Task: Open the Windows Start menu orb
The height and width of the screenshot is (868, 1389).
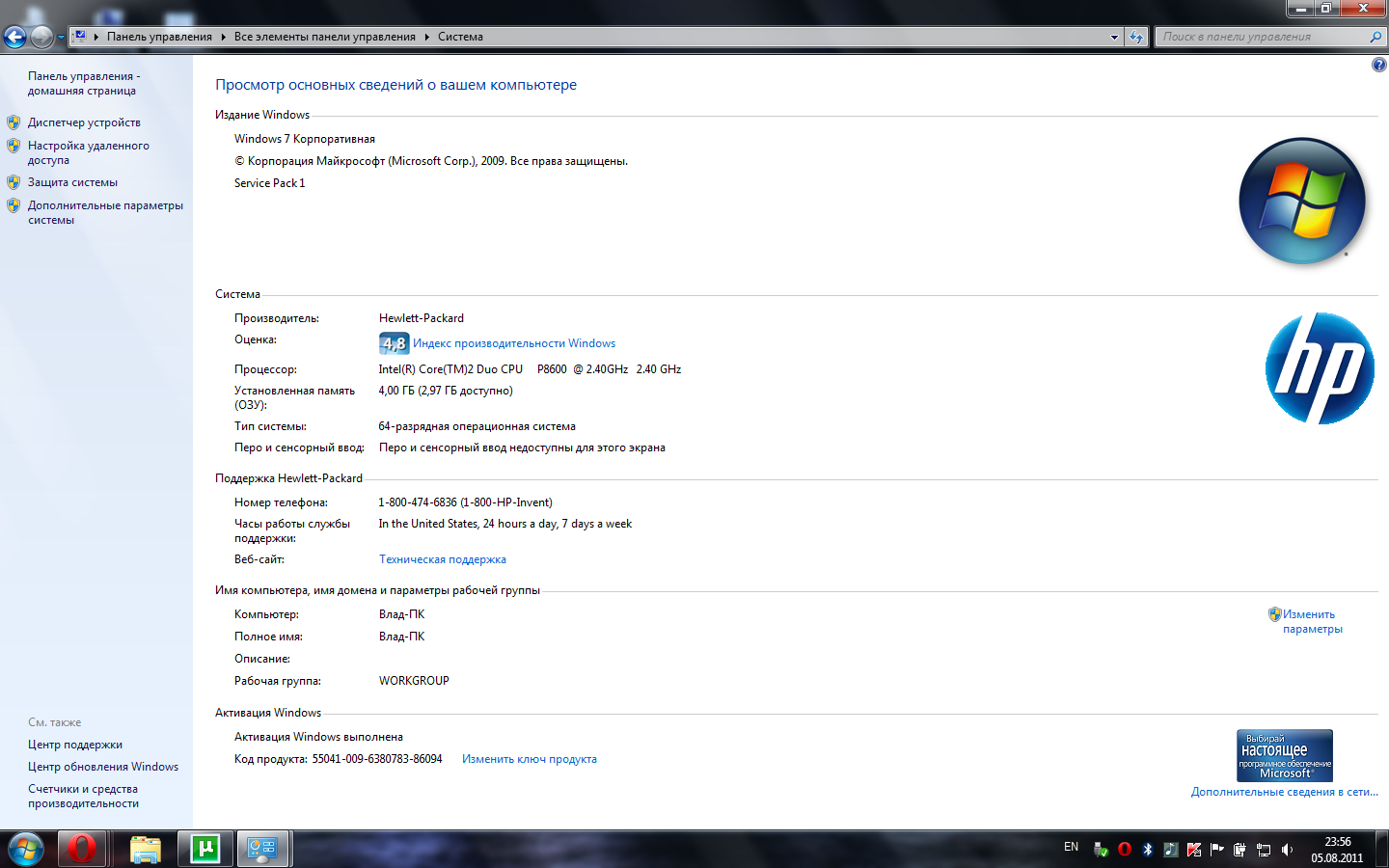Action: (x=26, y=849)
